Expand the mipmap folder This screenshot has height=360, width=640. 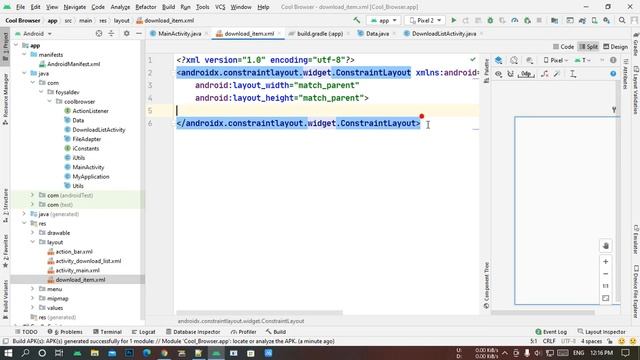click(x=33, y=298)
